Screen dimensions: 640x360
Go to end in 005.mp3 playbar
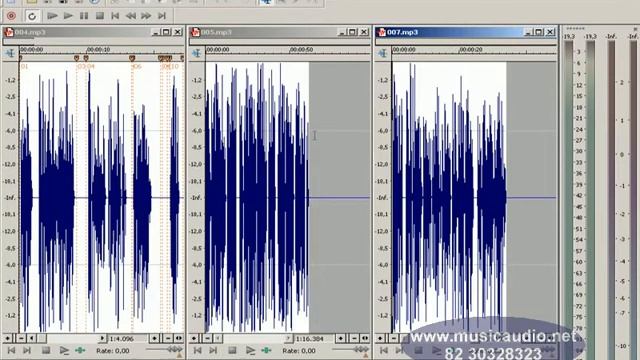pos(213,350)
